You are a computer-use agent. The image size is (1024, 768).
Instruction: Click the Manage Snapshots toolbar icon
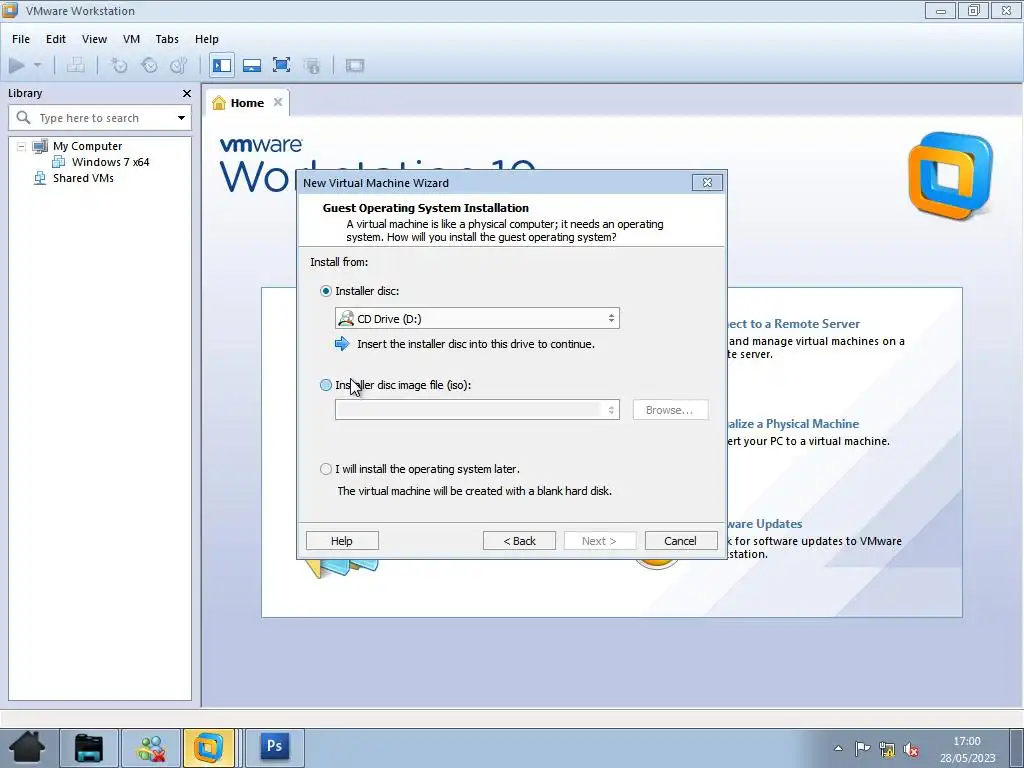tap(178, 65)
